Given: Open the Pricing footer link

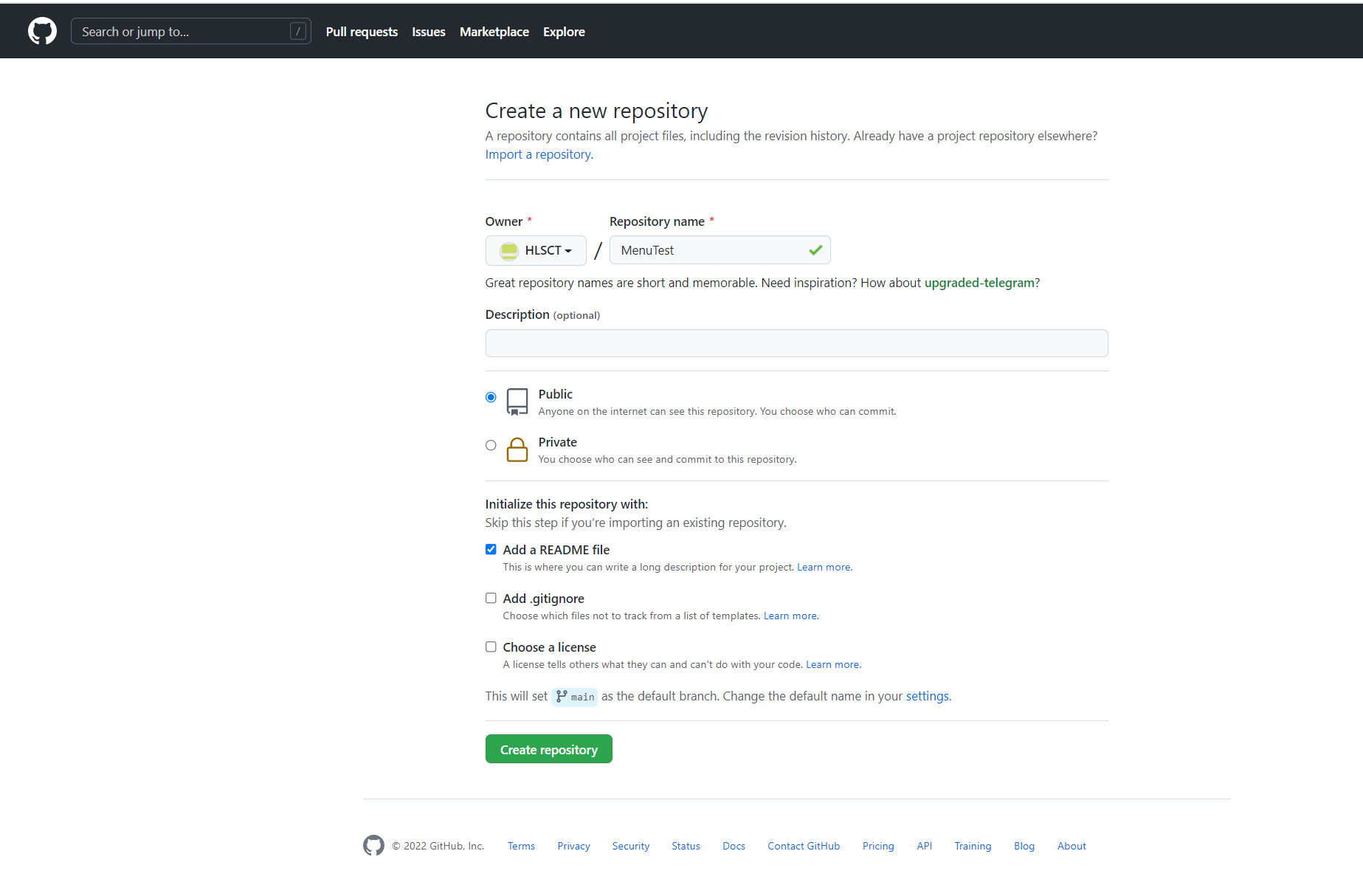Looking at the screenshot, I should click(x=878, y=846).
